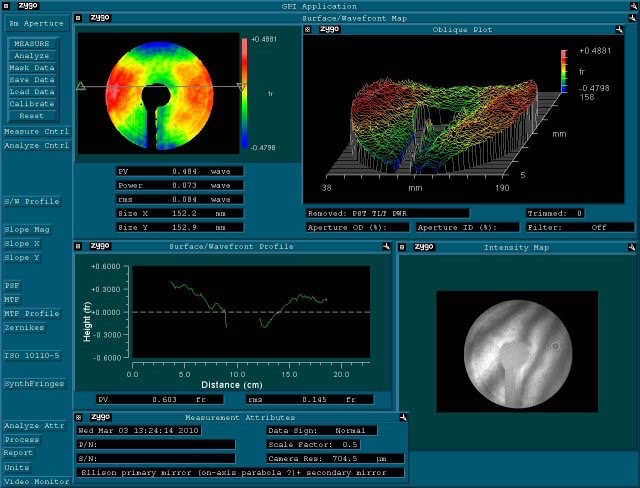Click the color scale bar beside wavefront map
This screenshot has width=640, height=488.
click(244, 90)
